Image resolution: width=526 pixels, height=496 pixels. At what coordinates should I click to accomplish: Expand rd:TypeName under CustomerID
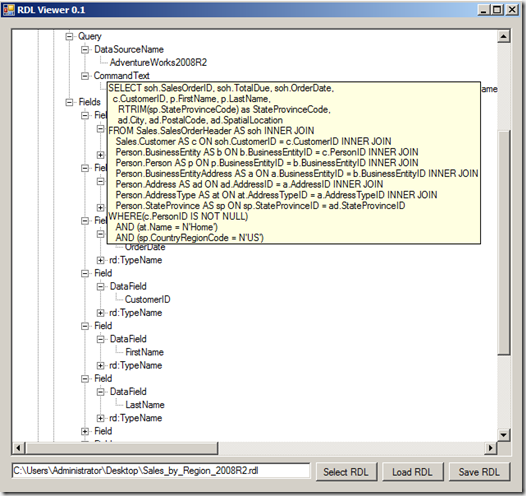tap(100, 313)
